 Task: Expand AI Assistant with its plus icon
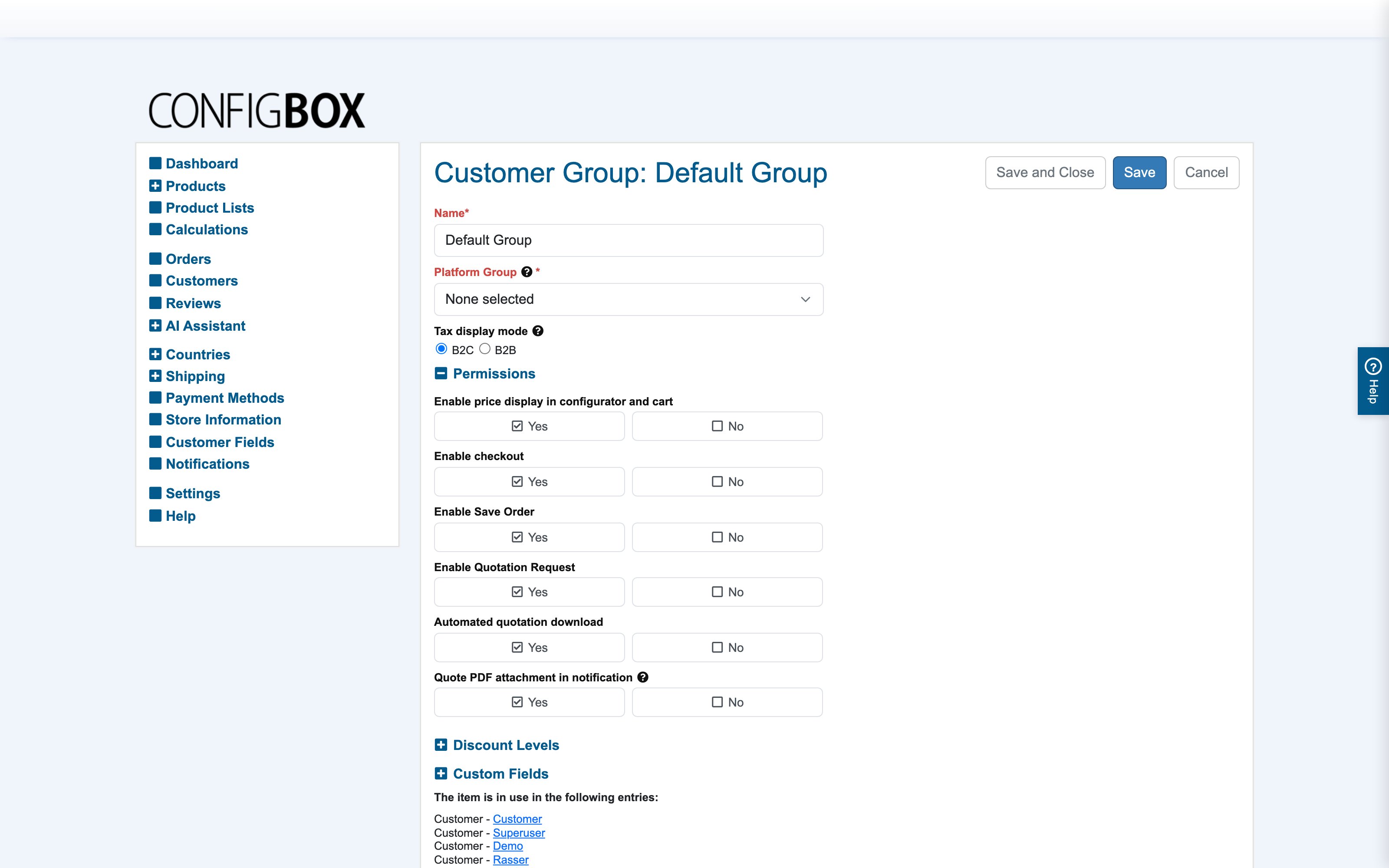pos(155,325)
